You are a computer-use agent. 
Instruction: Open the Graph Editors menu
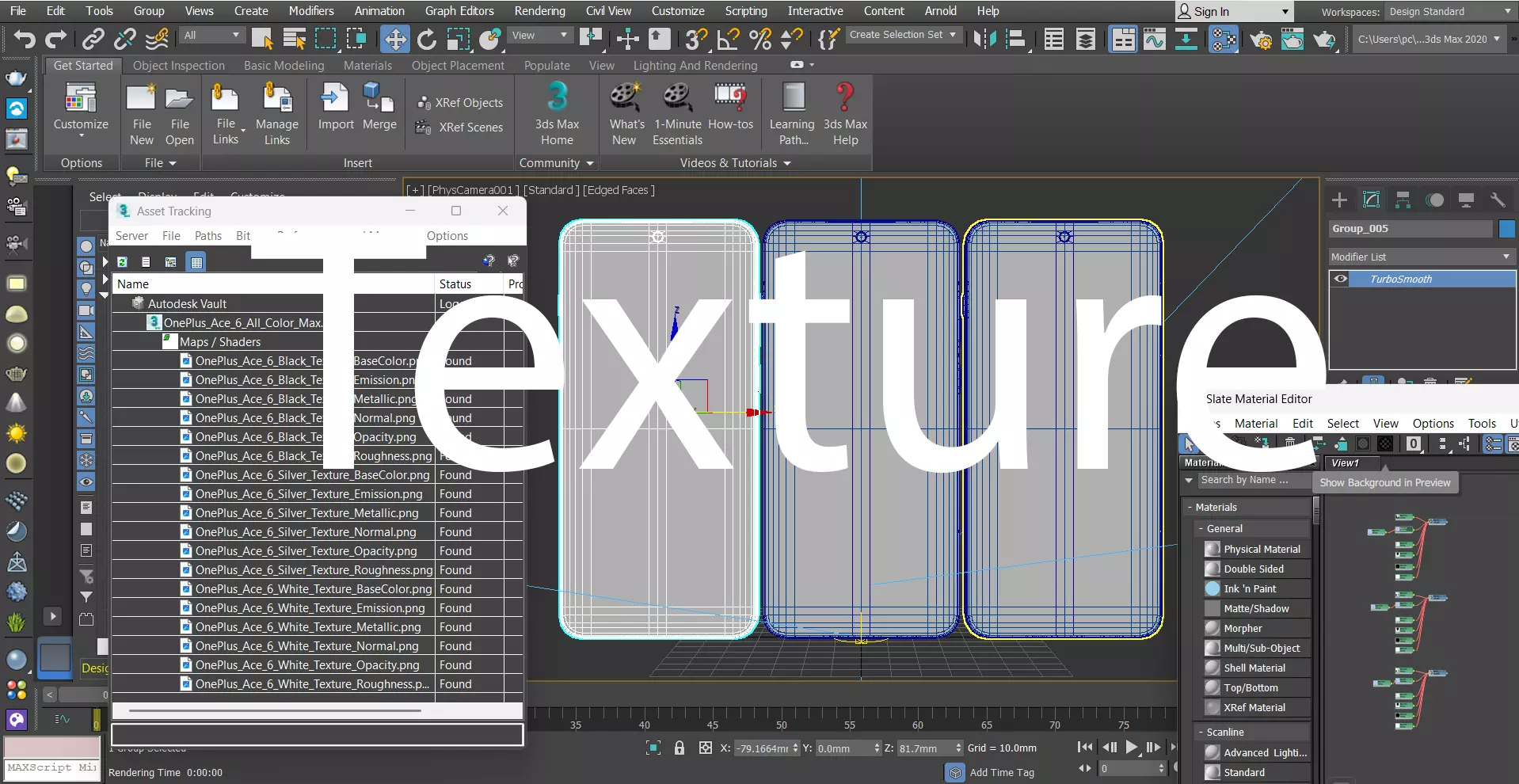pos(459,11)
